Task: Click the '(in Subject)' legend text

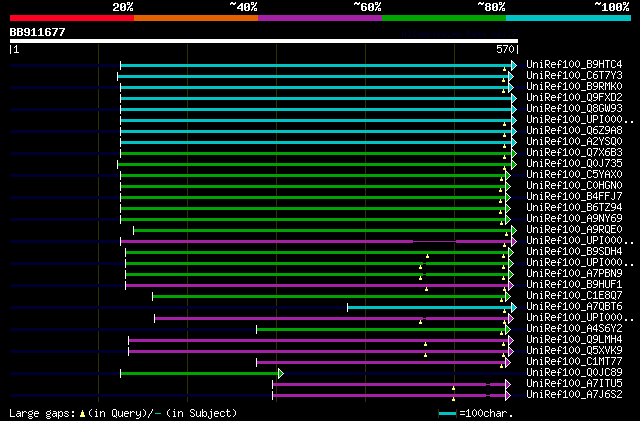Action: pyautogui.click(x=201, y=414)
